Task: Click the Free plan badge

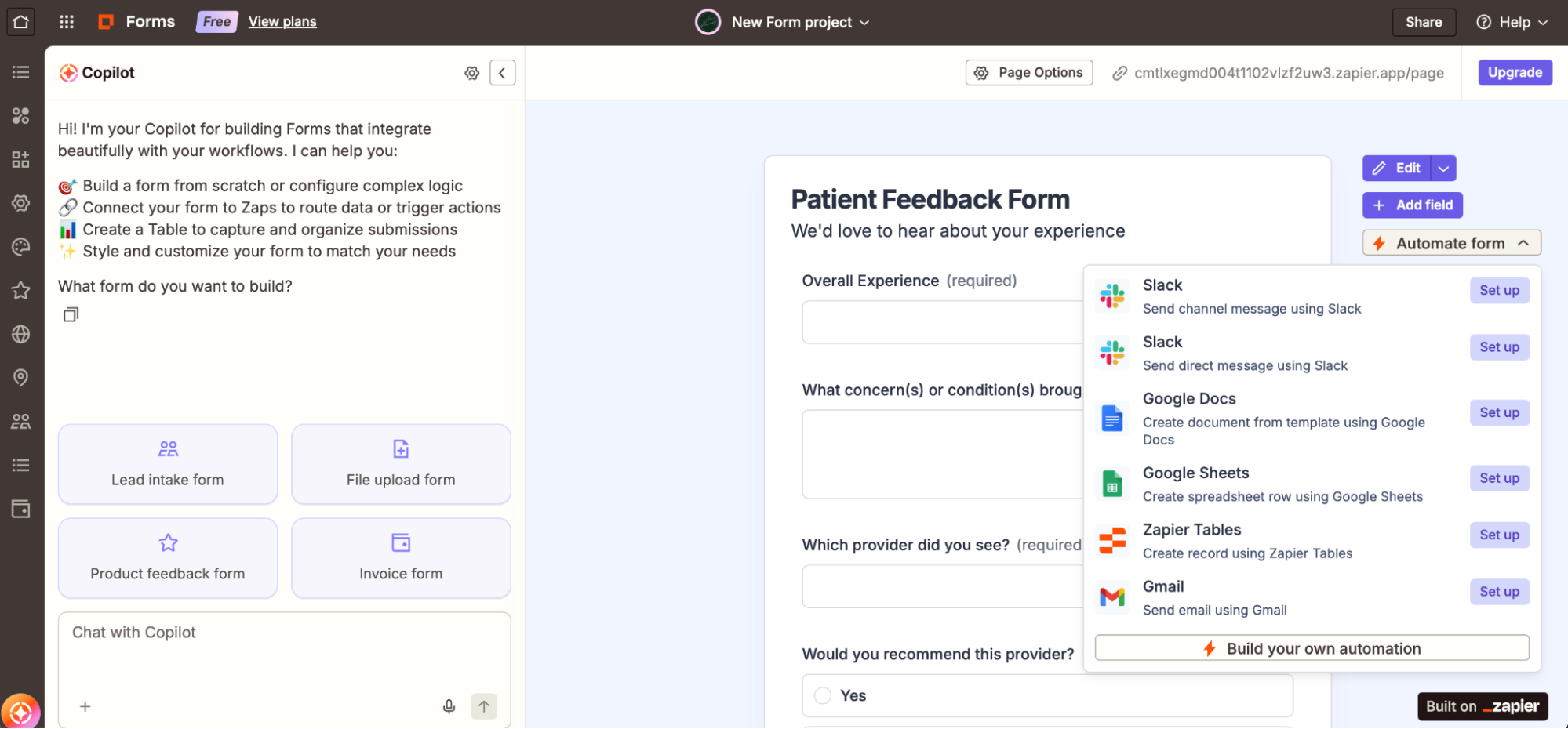Action: pos(216,22)
